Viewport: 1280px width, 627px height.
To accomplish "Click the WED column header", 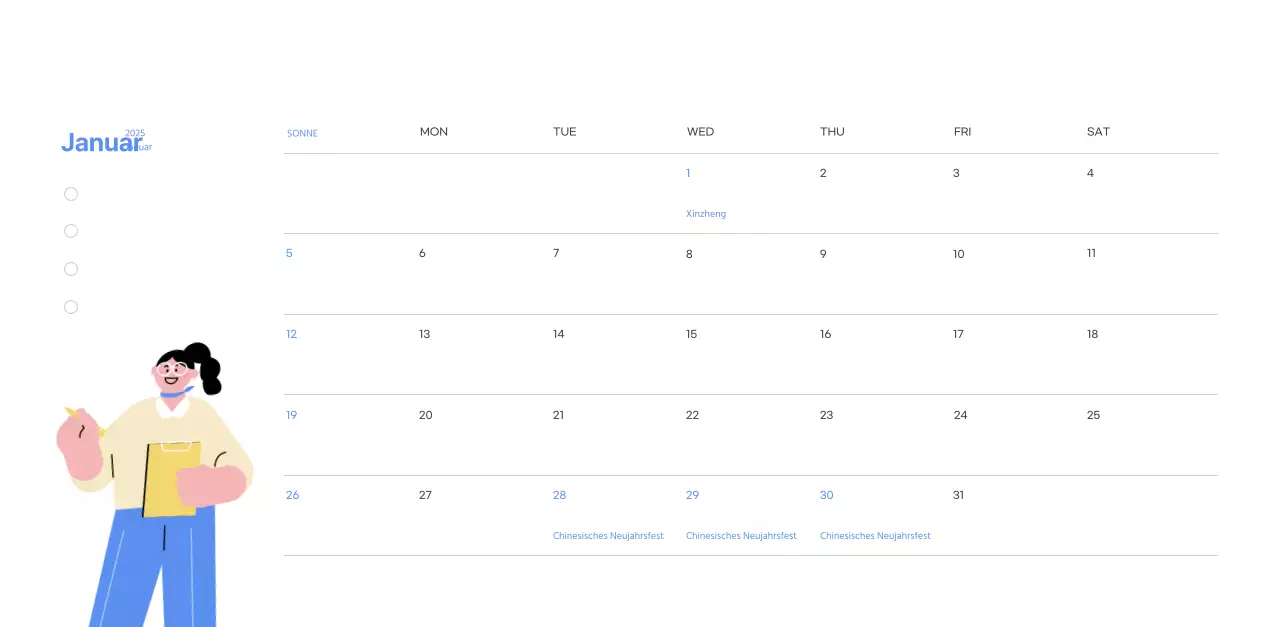I will [x=700, y=132].
